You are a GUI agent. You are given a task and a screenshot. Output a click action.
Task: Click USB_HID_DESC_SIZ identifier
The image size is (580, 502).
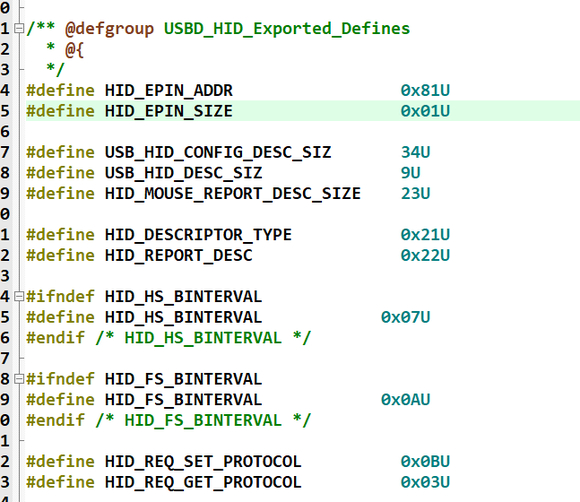183,173
